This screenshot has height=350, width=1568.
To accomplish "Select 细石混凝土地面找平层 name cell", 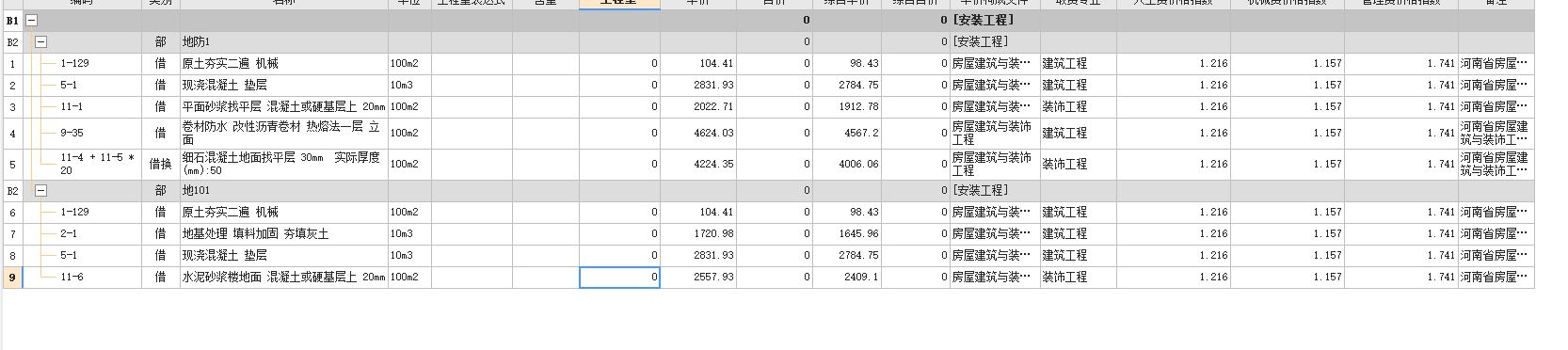I will [x=283, y=165].
